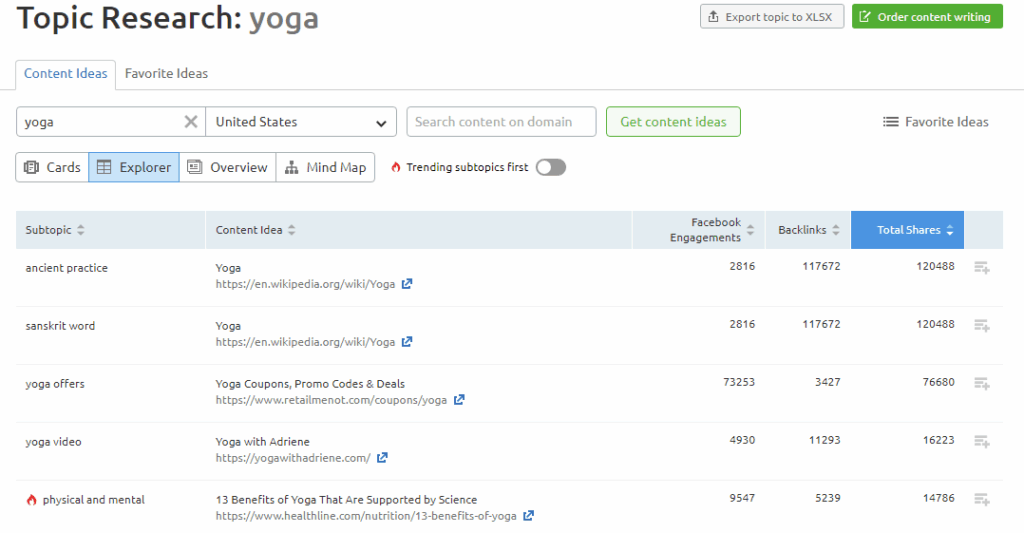Screen dimensions: 1024x533
Task: Toggle Trending subtopics first switch
Action: click(x=550, y=167)
